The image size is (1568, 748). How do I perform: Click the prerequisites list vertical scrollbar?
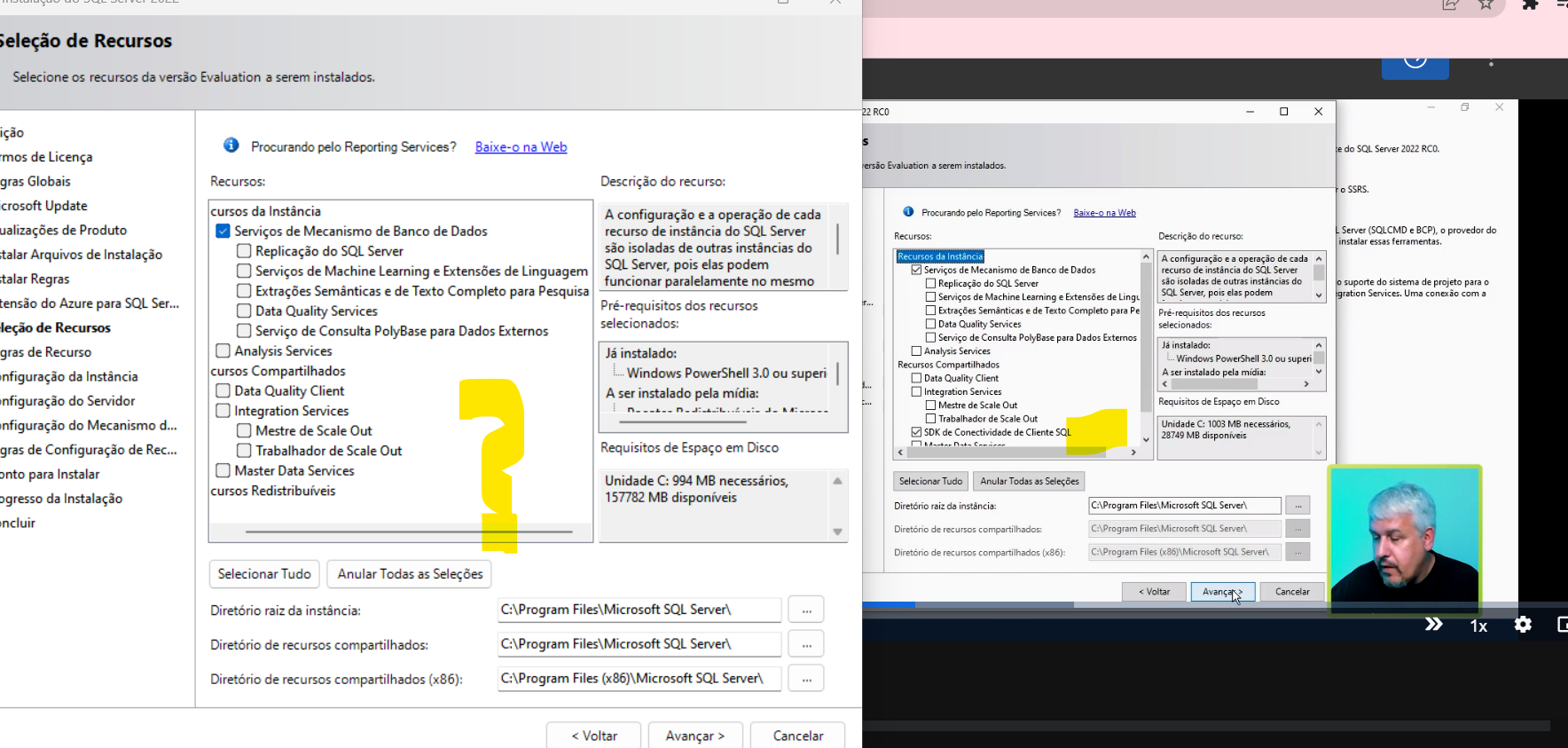click(837, 373)
